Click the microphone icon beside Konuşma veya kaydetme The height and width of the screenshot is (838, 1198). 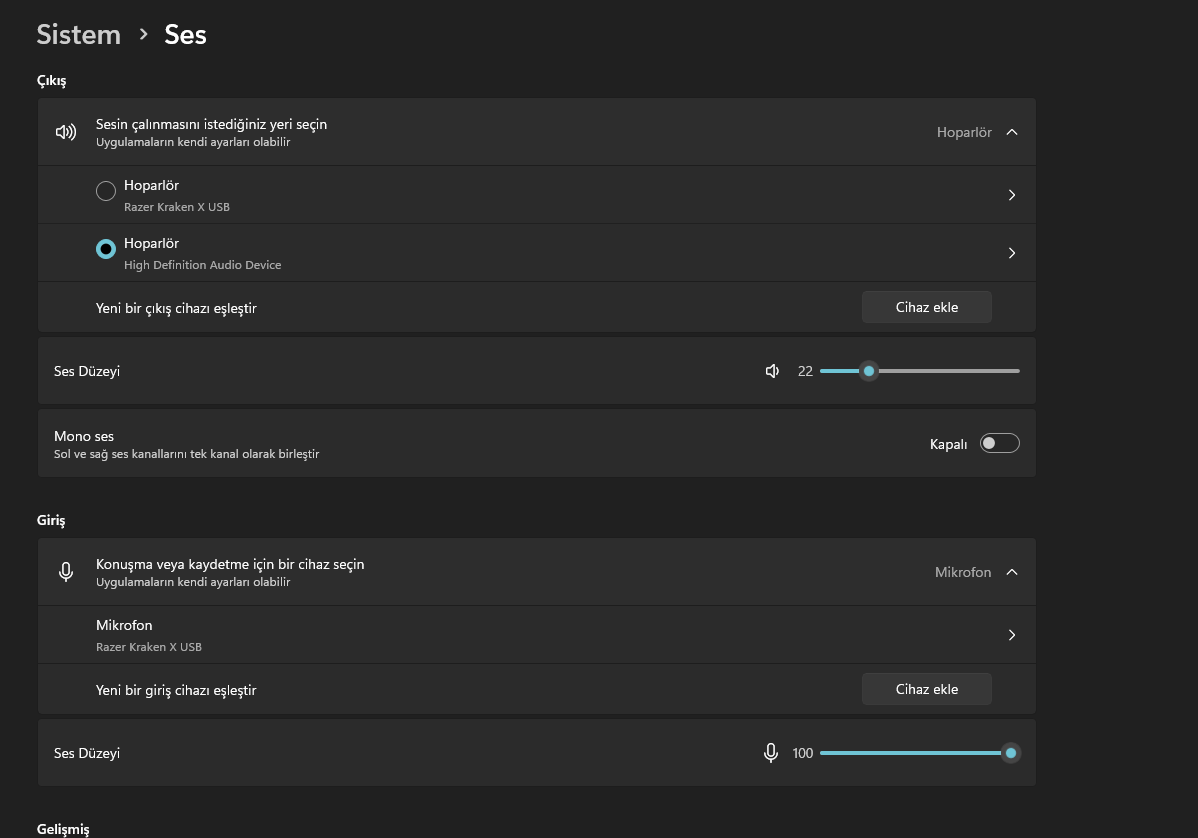[66, 572]
